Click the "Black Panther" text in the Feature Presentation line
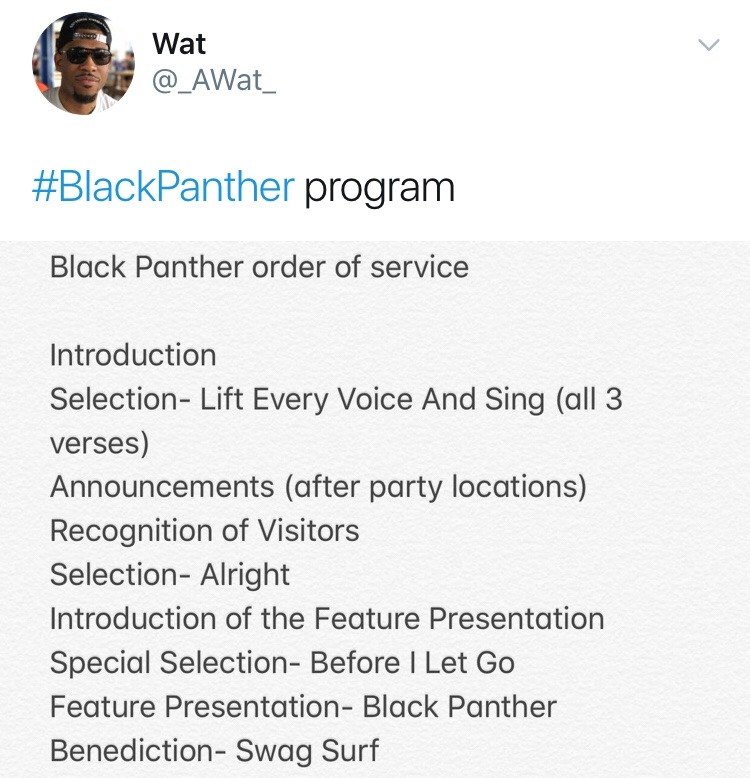Image resolution: width=750 pixels, height=778 pixels. coord(459,706)
